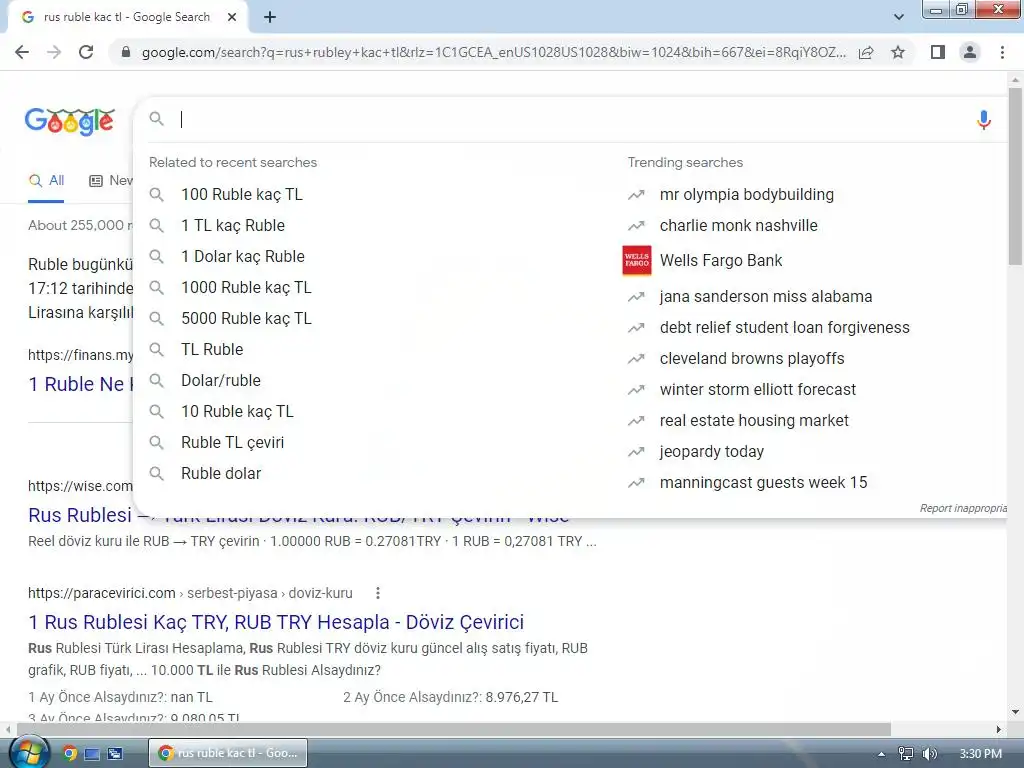1024x768 pixels.
Task: Go back to the previous page
Action: click(x=22, y=52)
